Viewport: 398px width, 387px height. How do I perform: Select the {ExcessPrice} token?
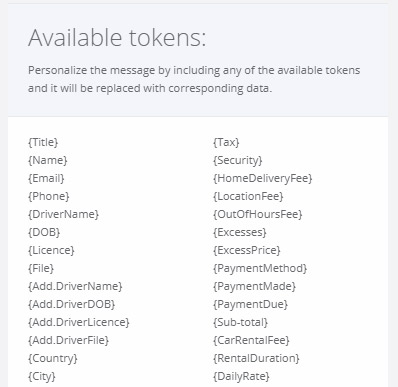tap(247, 250)
